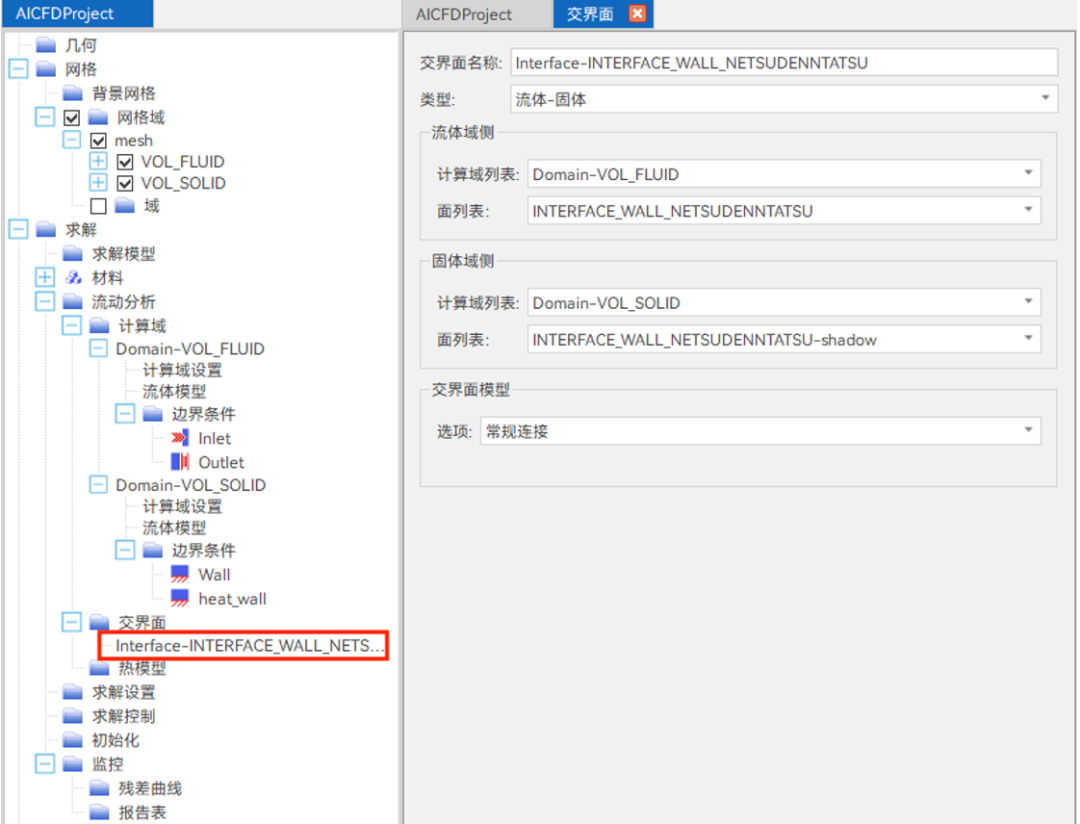Uncheck the VOL_FLUID visibility checkbox

click(x=126, y=161)
